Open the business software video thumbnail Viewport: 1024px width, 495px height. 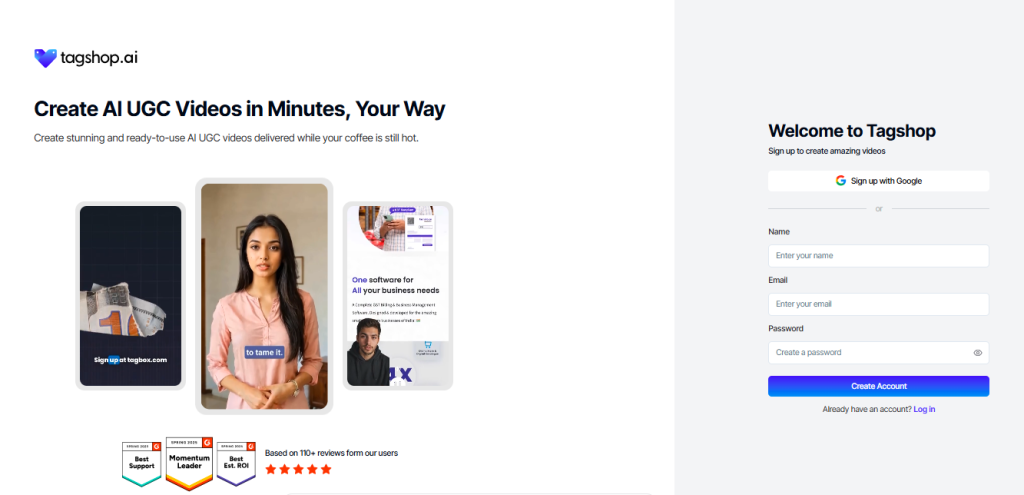(x=398, y=296)
